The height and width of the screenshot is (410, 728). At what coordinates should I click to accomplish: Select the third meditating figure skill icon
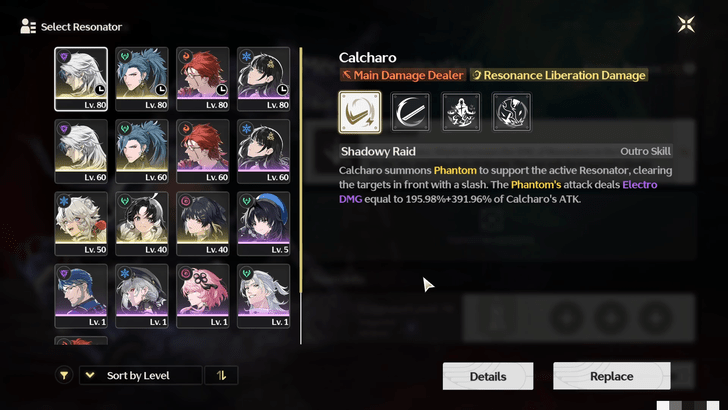point(461,112)
